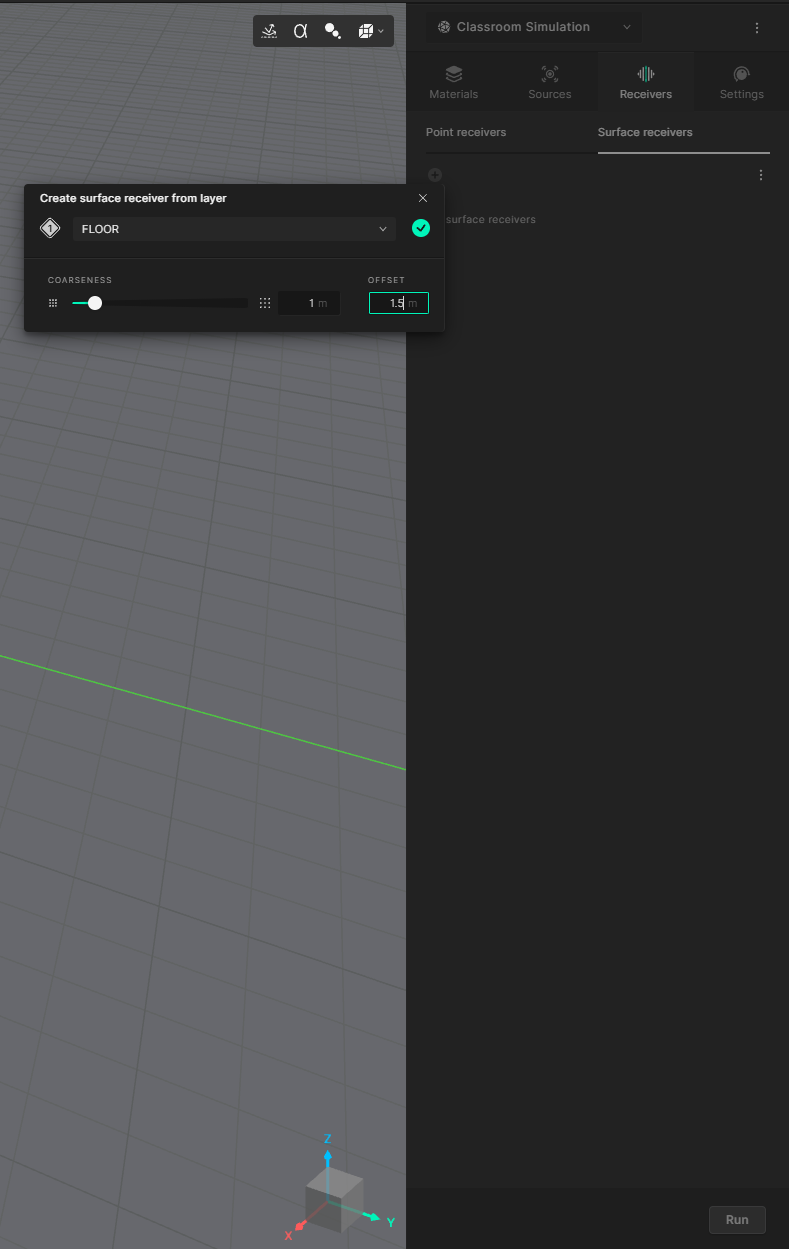Open the Settings tab
This screenshot has height=1249, width=789.
[x=742, y=82]
